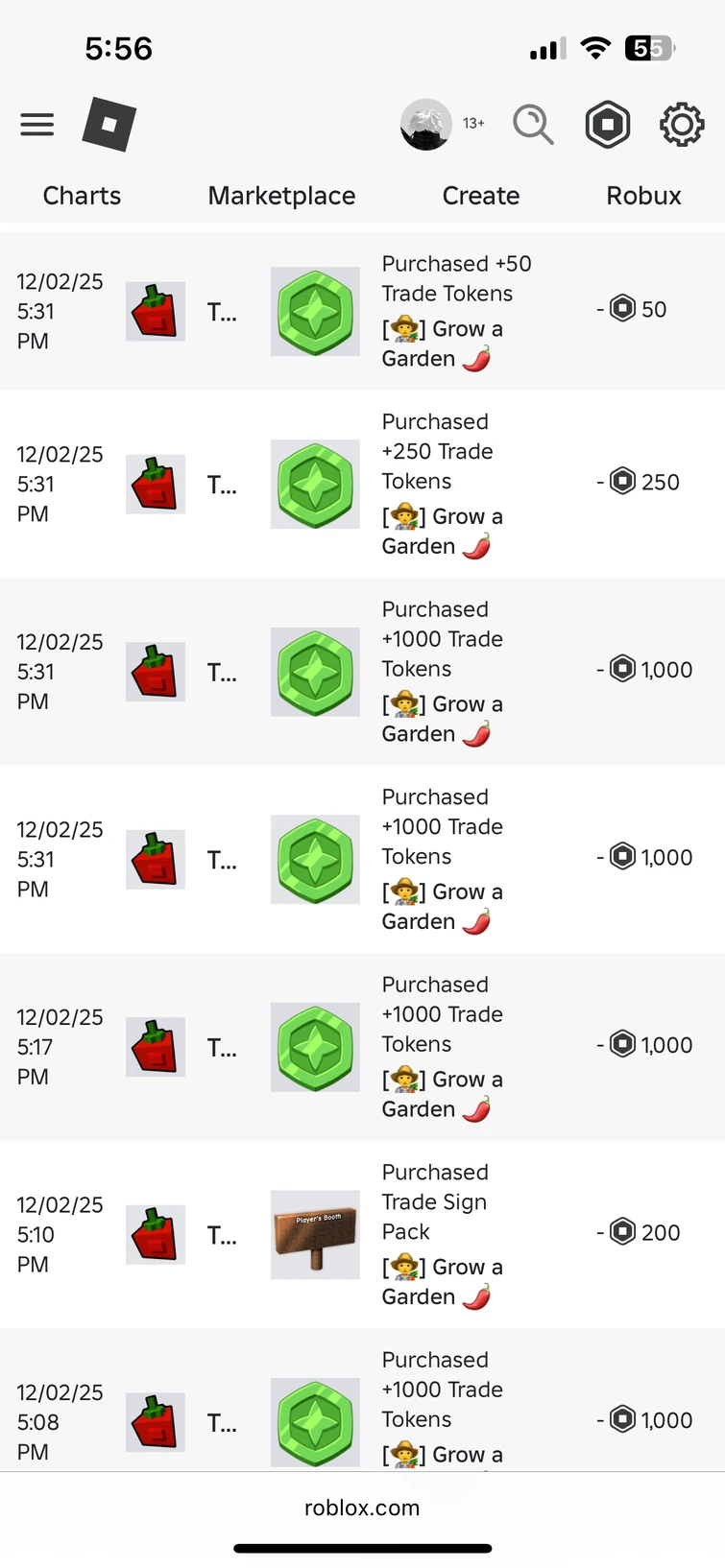
Task: Tap the roblox.com address bar
Action: (362, 1508)
